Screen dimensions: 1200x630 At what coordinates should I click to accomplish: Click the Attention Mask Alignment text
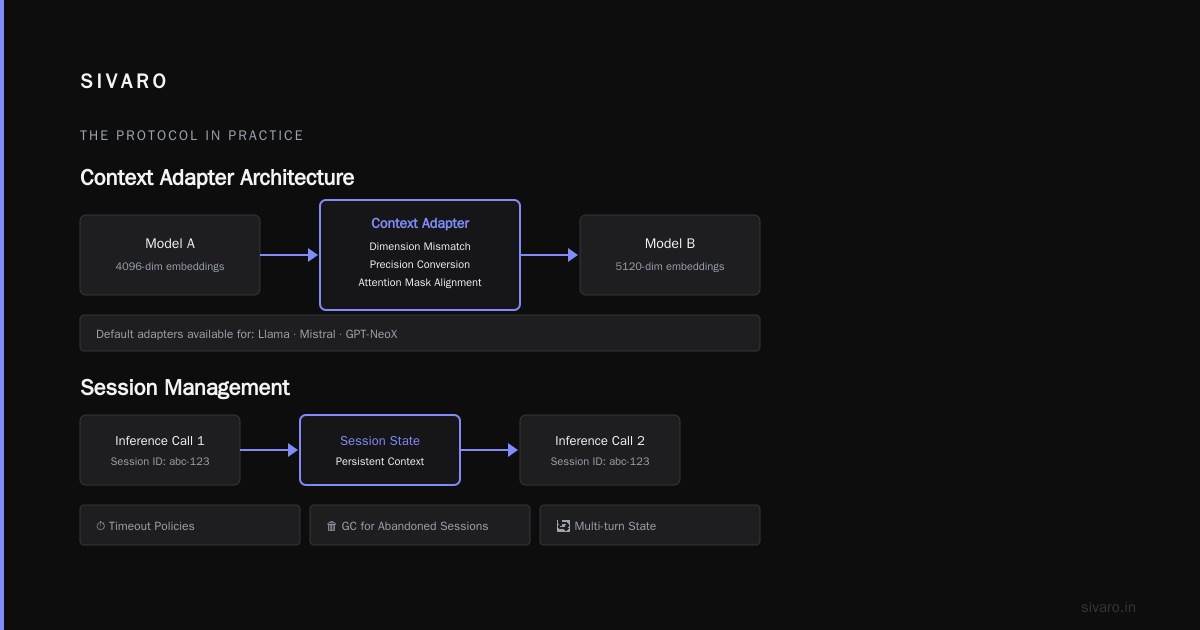coord(420,283)
